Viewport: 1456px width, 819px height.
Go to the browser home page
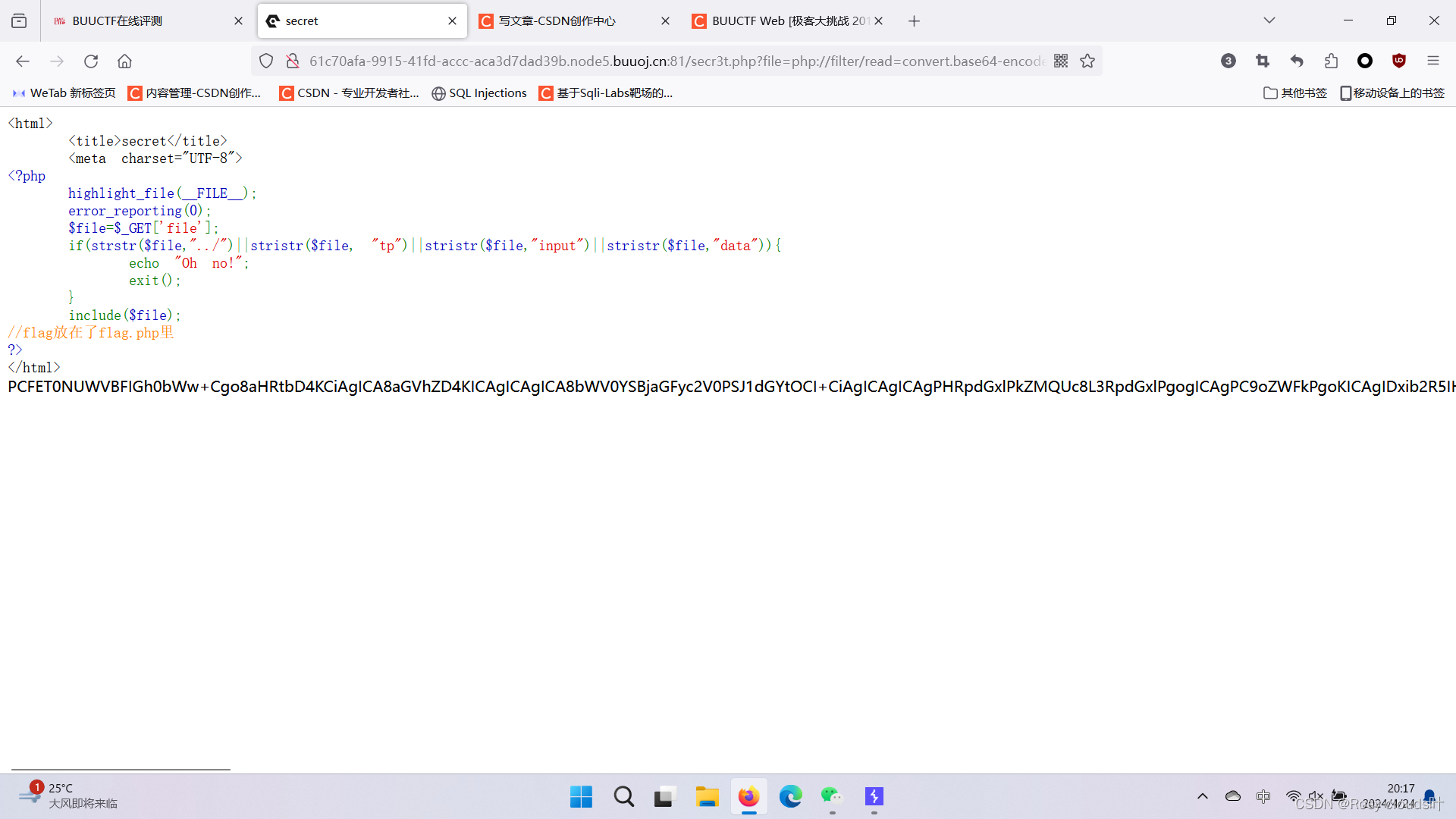pyautogui.click(x=124, y=61)
